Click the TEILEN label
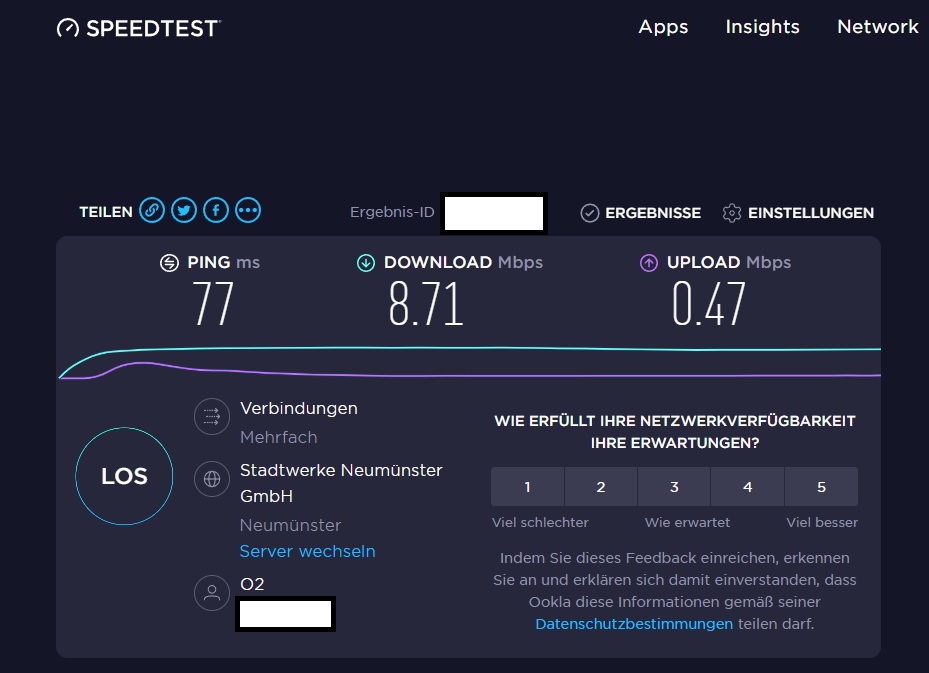Image resolution: width=929 pixels, height=673 pixels. pyautogui.click(x=106, y=212)
